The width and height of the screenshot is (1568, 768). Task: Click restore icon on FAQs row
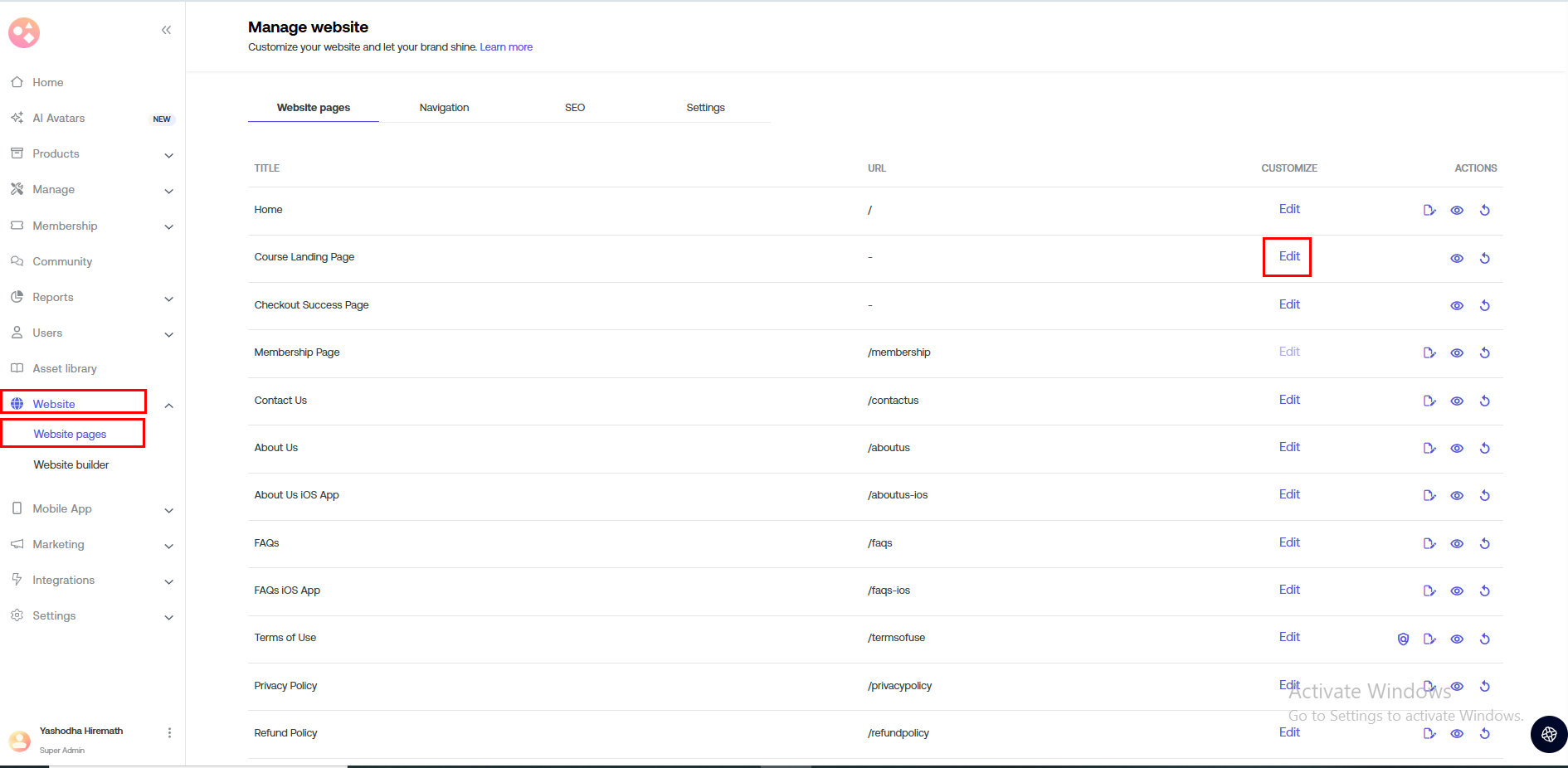click(x=1485, y=543)
